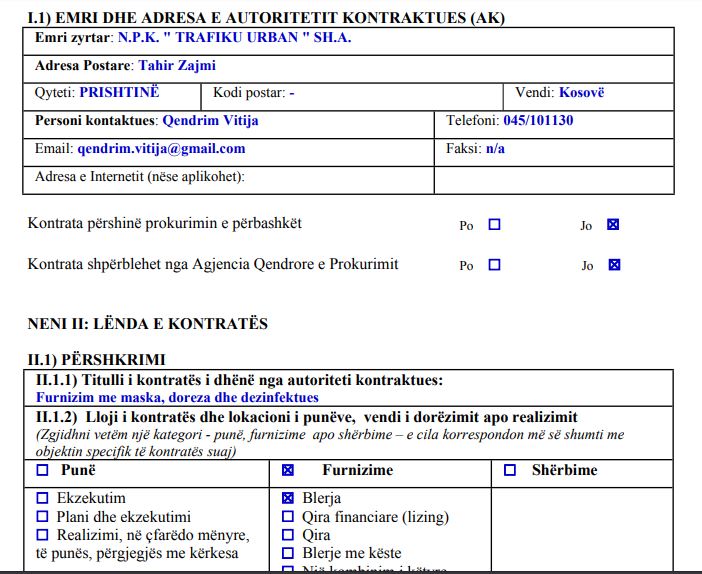702x574 pixels.
Task: Check the Realizimi, në çfarëdo mënyre option
Action: point(42,535)
